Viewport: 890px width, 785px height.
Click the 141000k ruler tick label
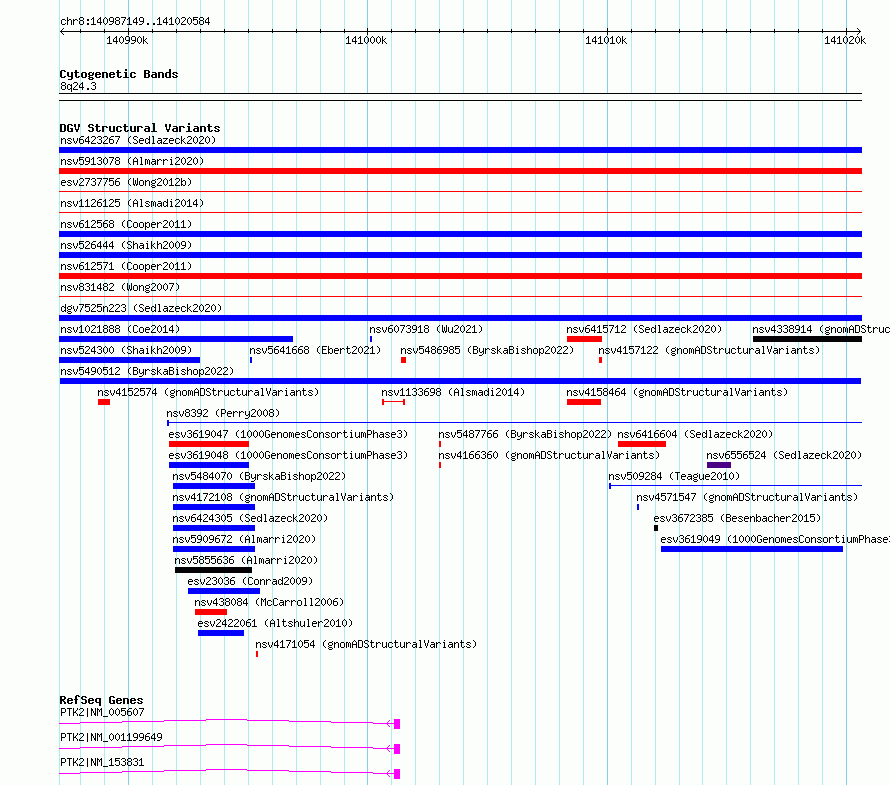[x=366, y=40]
